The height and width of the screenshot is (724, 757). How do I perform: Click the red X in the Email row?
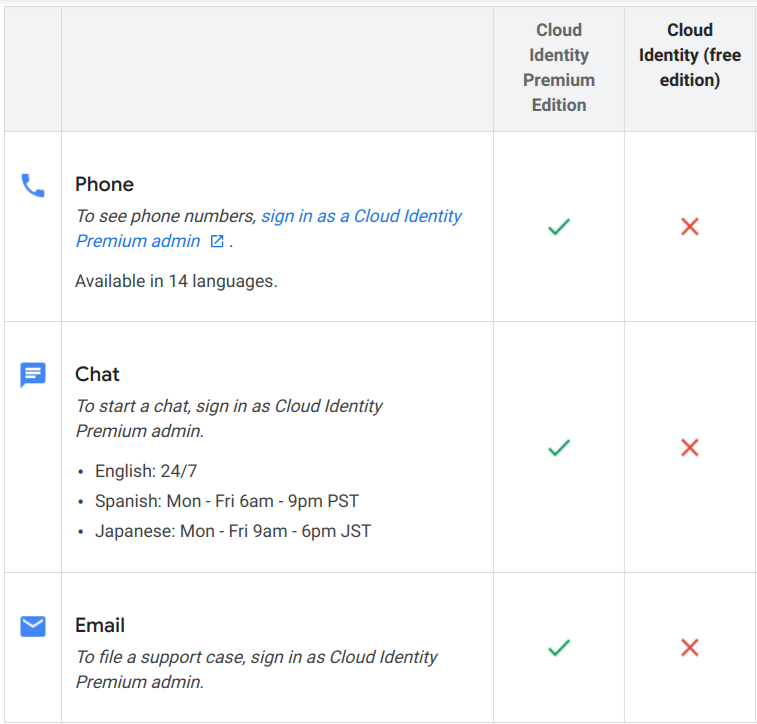pyautogui.click(x=690, y=648)
